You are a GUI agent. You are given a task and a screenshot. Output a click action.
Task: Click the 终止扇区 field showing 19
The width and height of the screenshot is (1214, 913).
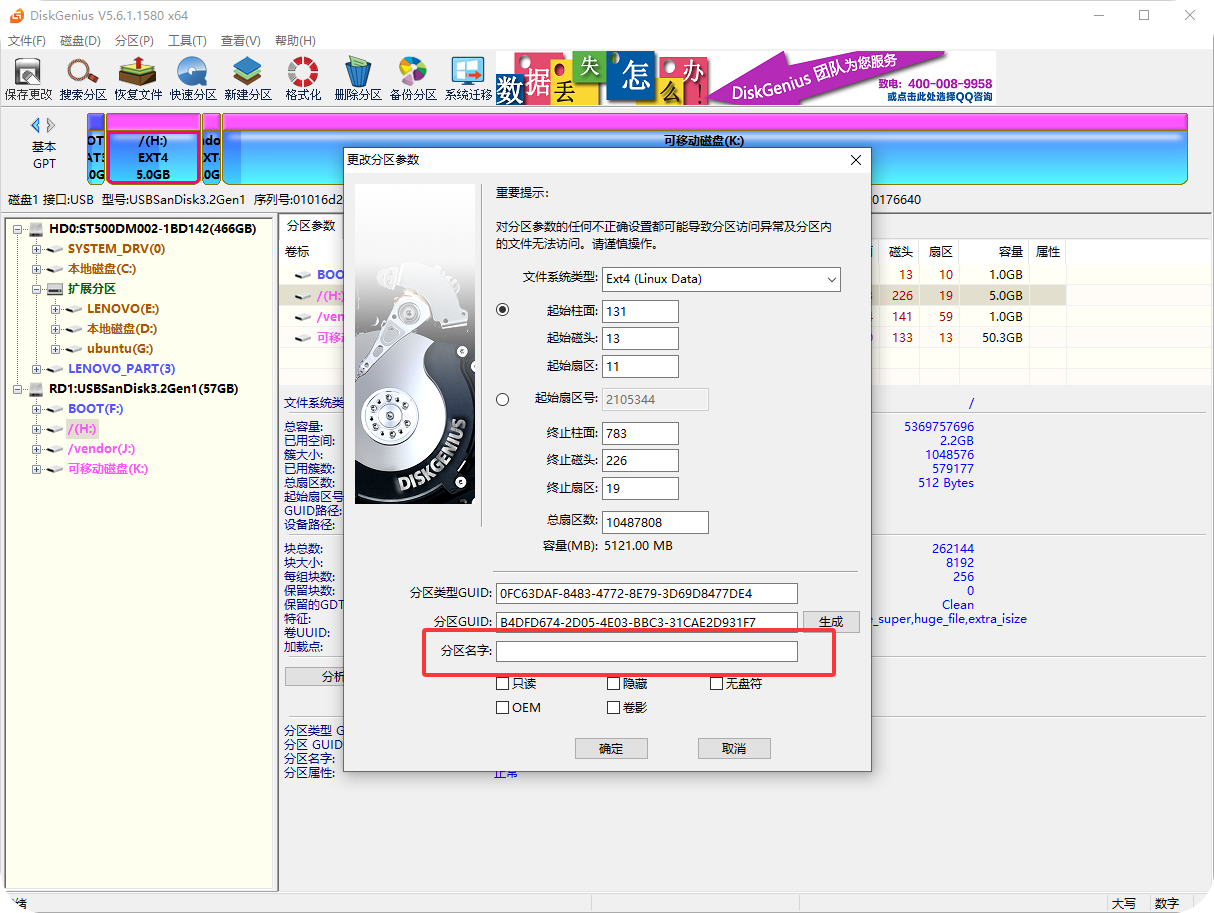point(641,489)
